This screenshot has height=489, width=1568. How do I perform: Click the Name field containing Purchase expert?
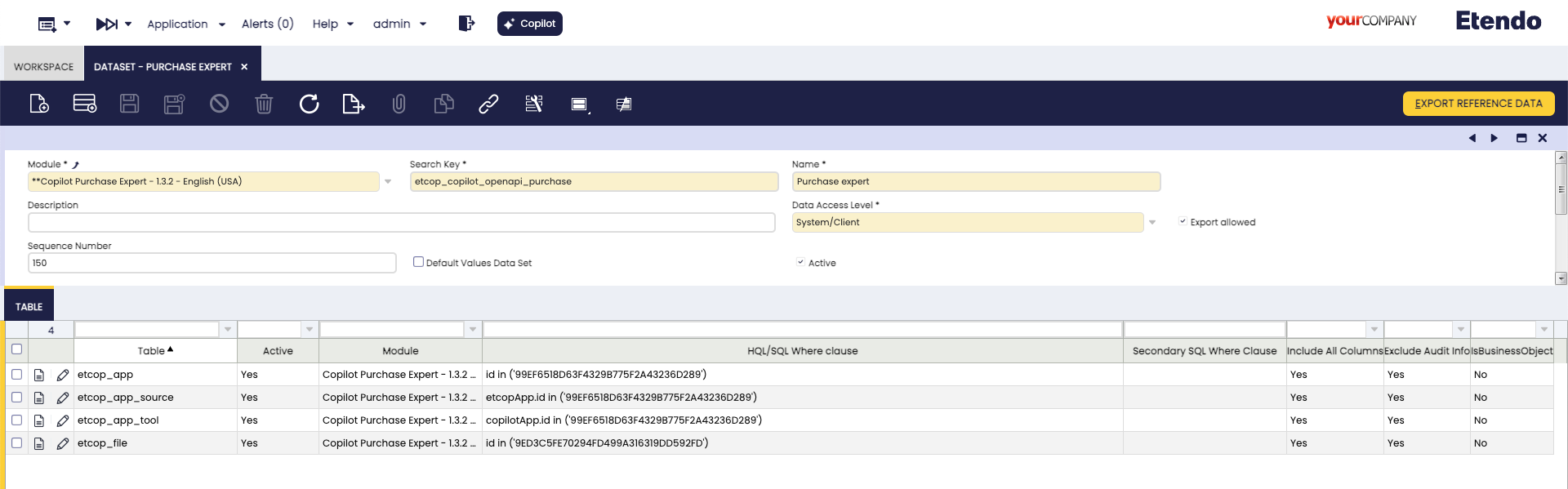point(976,181)
